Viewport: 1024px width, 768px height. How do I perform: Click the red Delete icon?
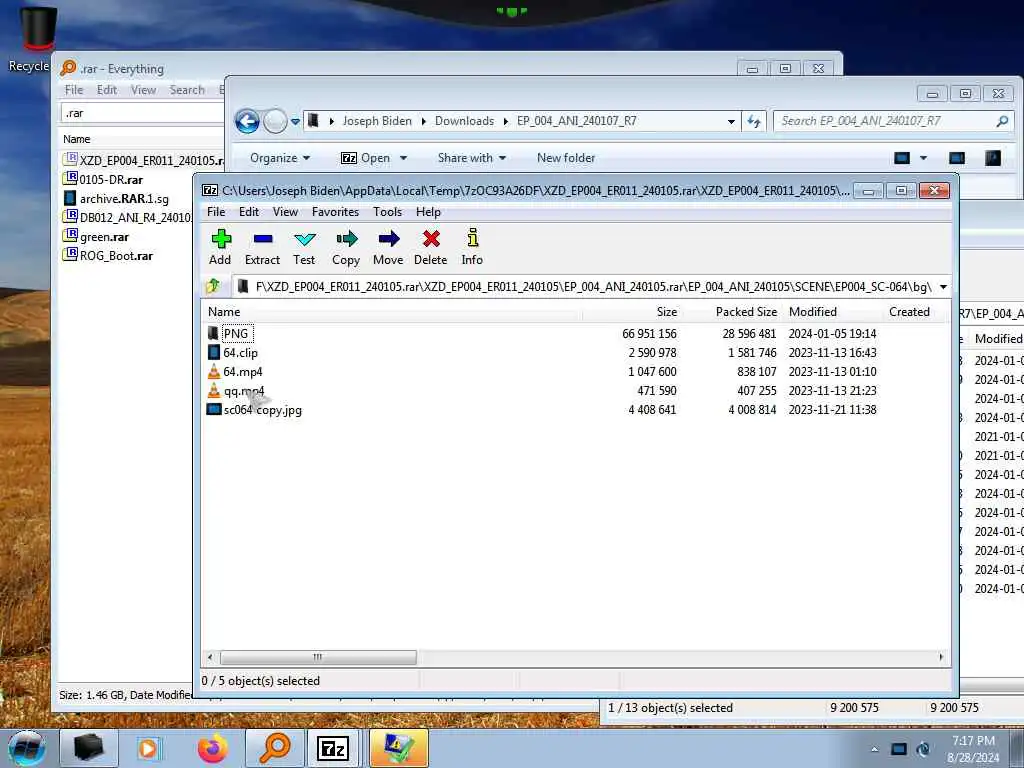pos(430,248)
